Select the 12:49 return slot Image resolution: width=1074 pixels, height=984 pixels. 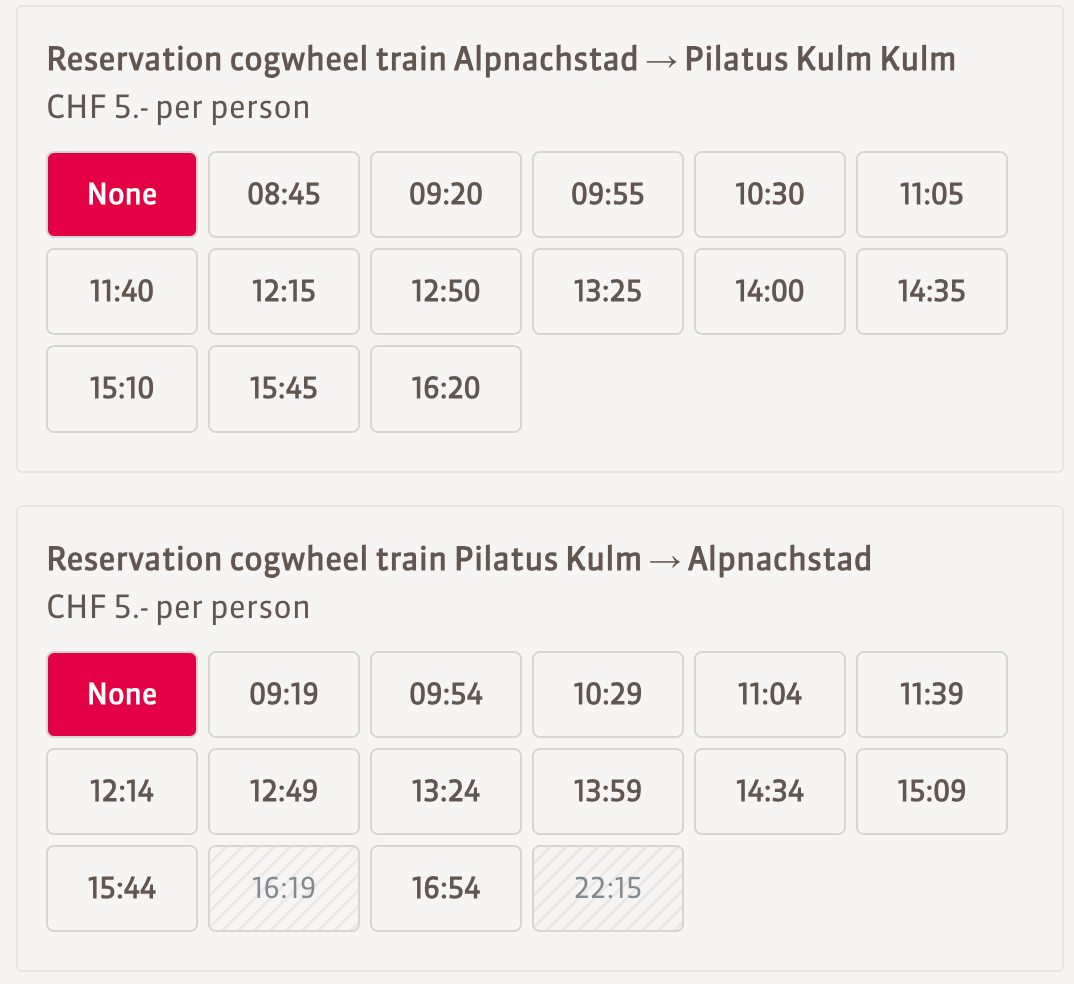pos(284,791)
